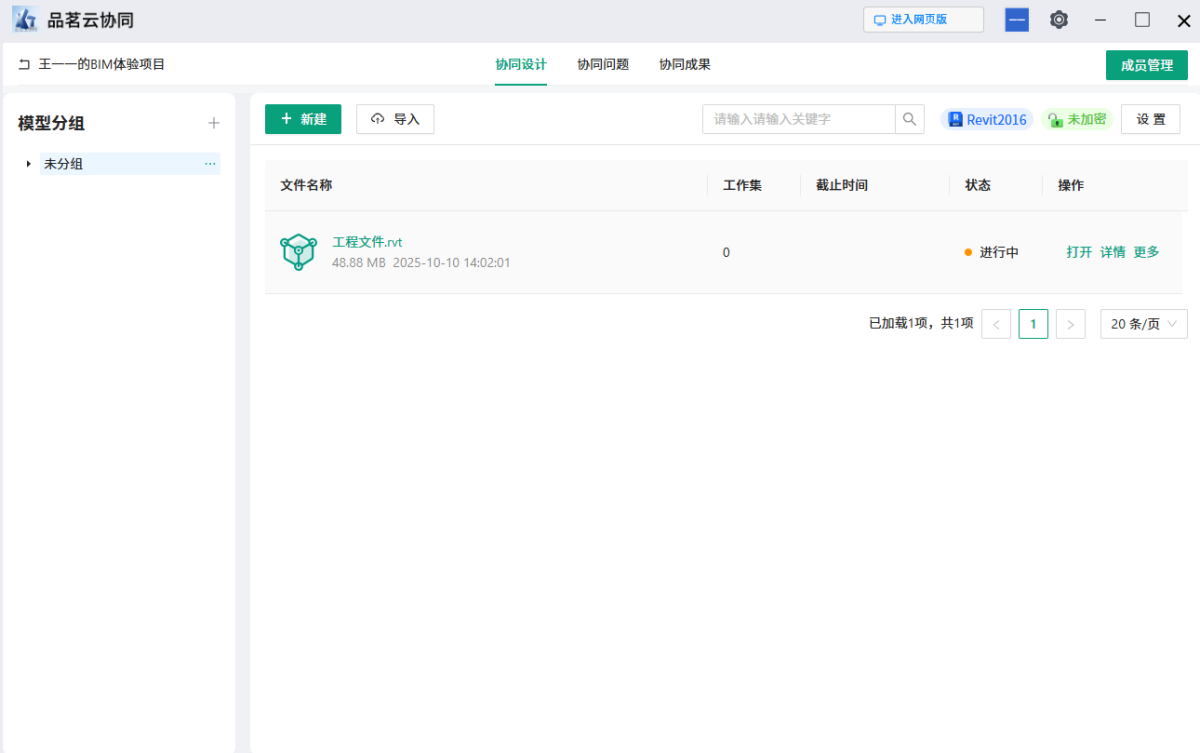1200x753 pixels.
Task: Click the back icon beside project name
Action: 24,65
